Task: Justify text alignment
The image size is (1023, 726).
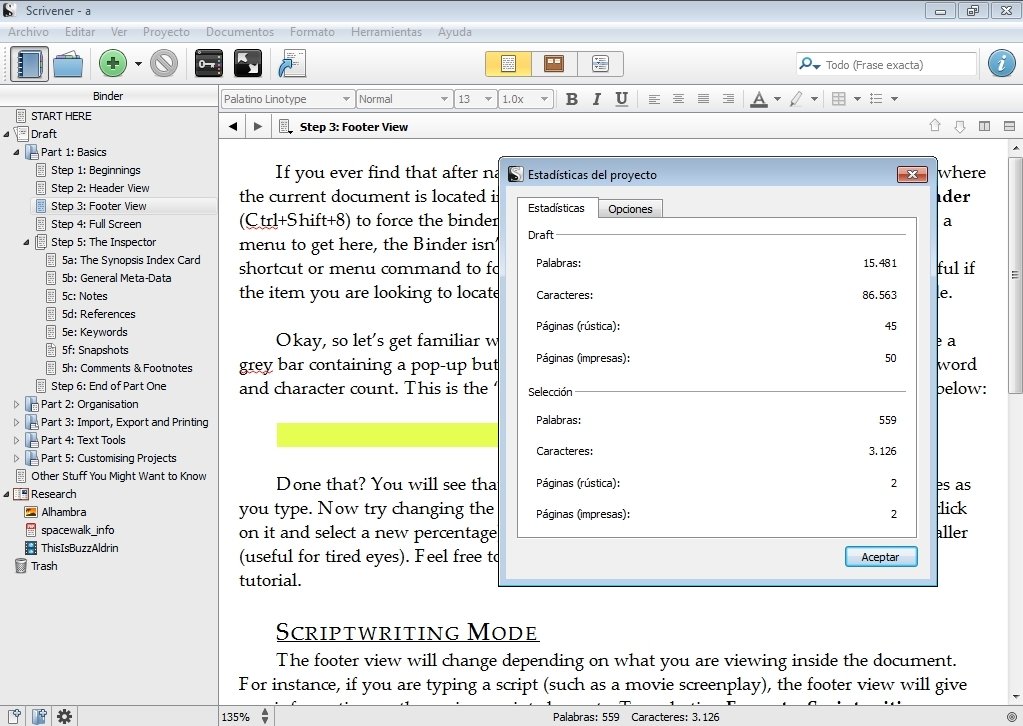Action: (703, 99)
